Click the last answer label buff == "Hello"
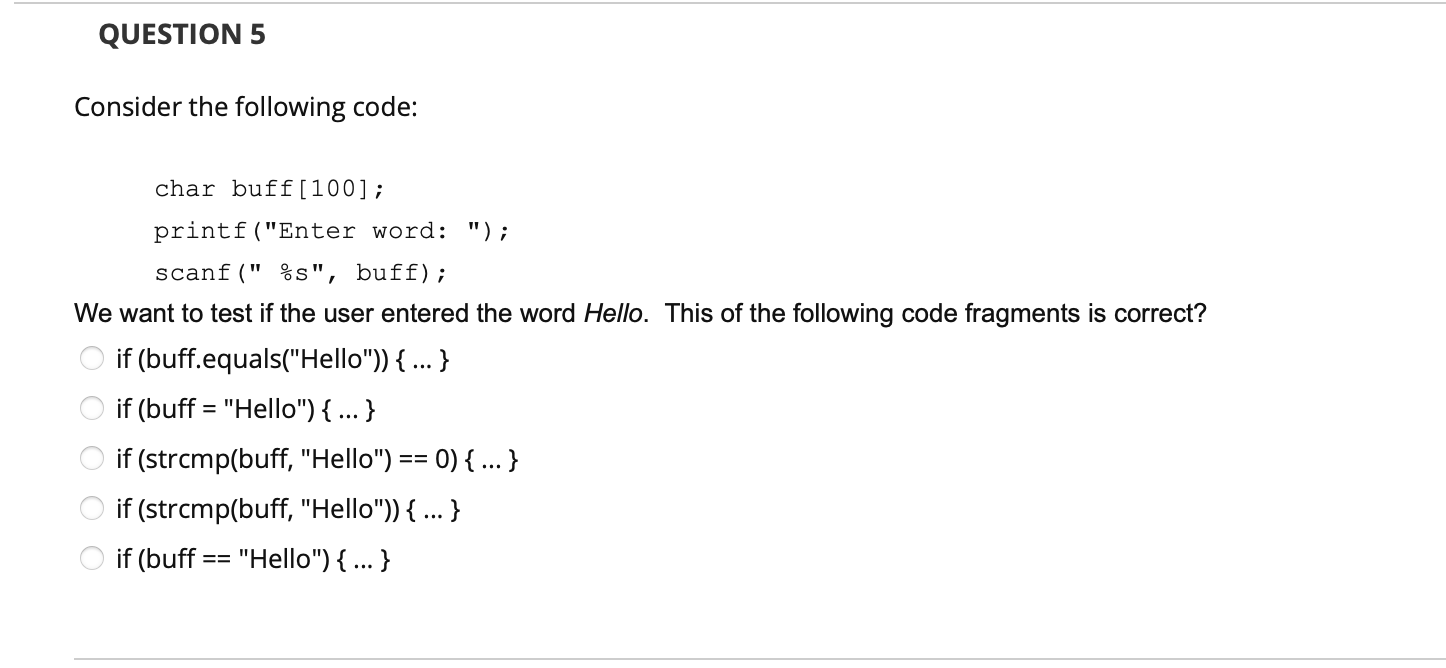Screen dimensions: 1446x668 coord(253,559)
